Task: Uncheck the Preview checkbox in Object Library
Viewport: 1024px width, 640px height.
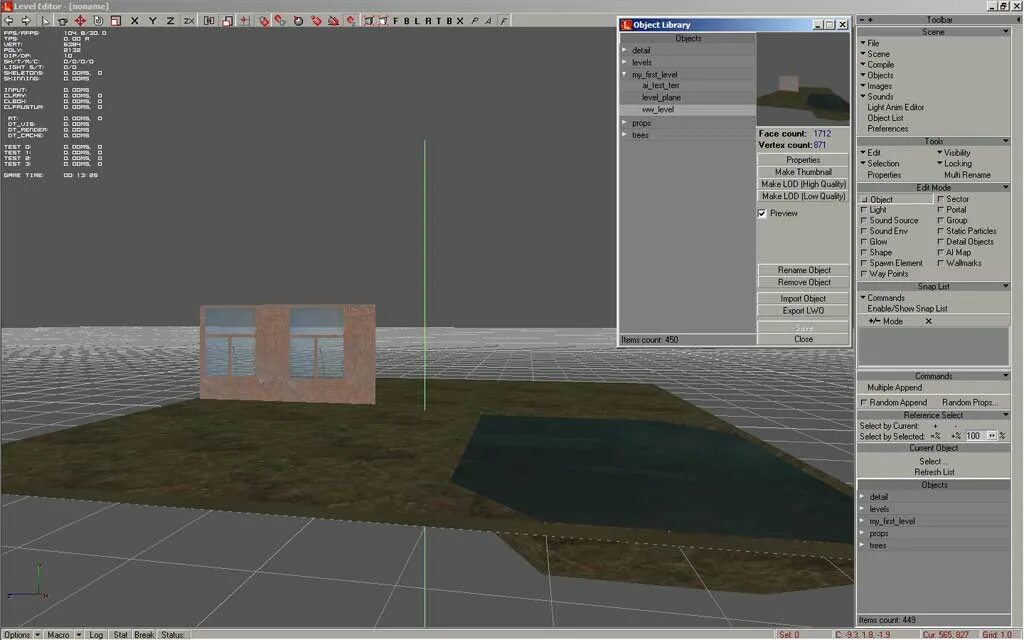Action: [x=763, y=212]
